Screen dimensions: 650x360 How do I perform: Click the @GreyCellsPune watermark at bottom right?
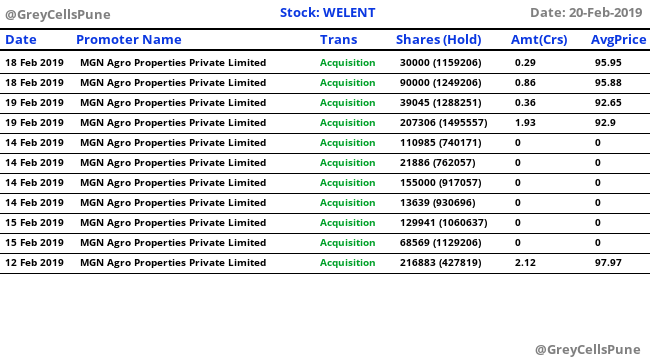pyautogui.click(x=588, y=350)
